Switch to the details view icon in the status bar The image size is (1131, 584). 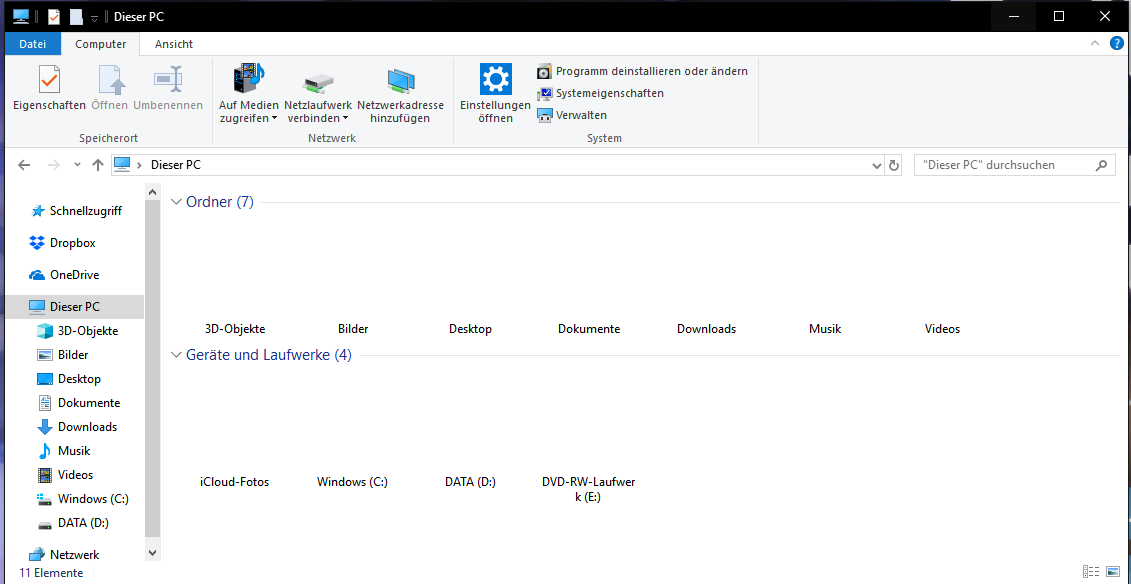tap(1089, 572)
